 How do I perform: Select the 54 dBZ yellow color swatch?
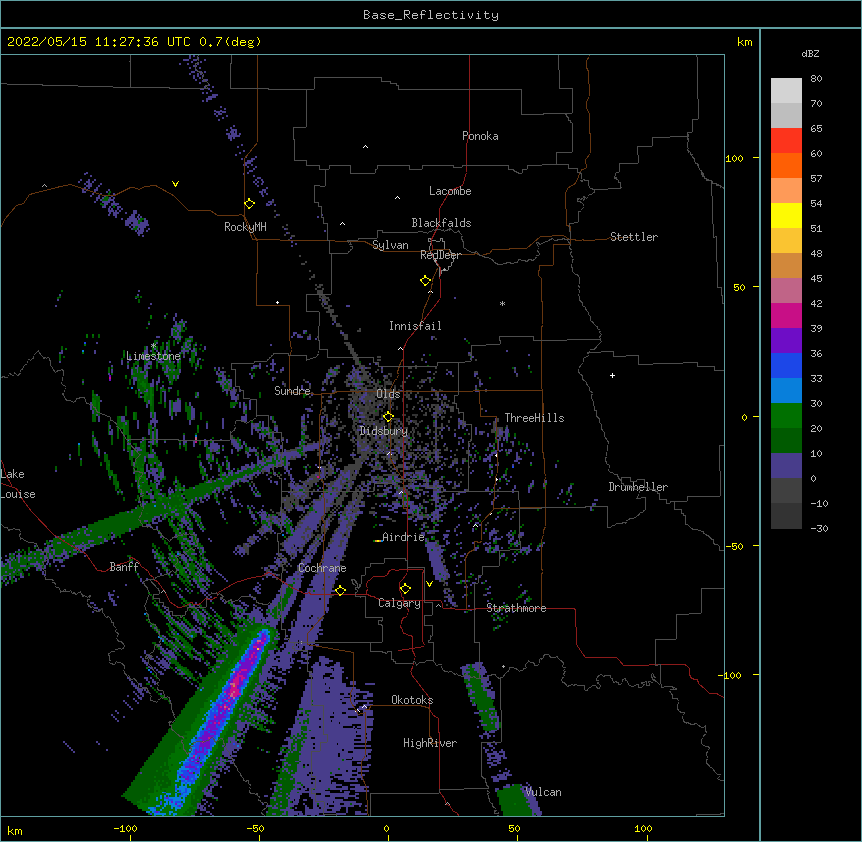click(x=786, y=215)
